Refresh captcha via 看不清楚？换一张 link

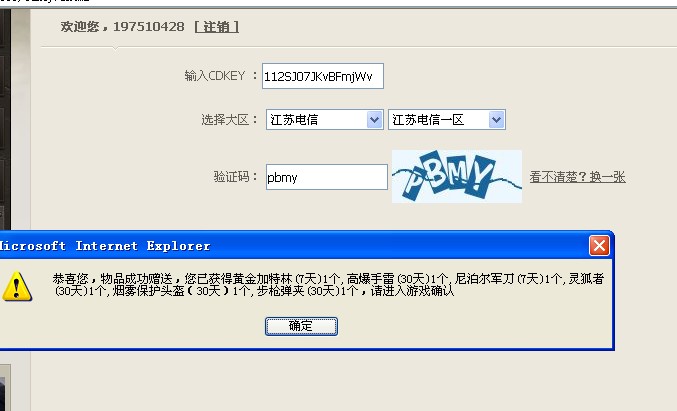click(577, 177)
